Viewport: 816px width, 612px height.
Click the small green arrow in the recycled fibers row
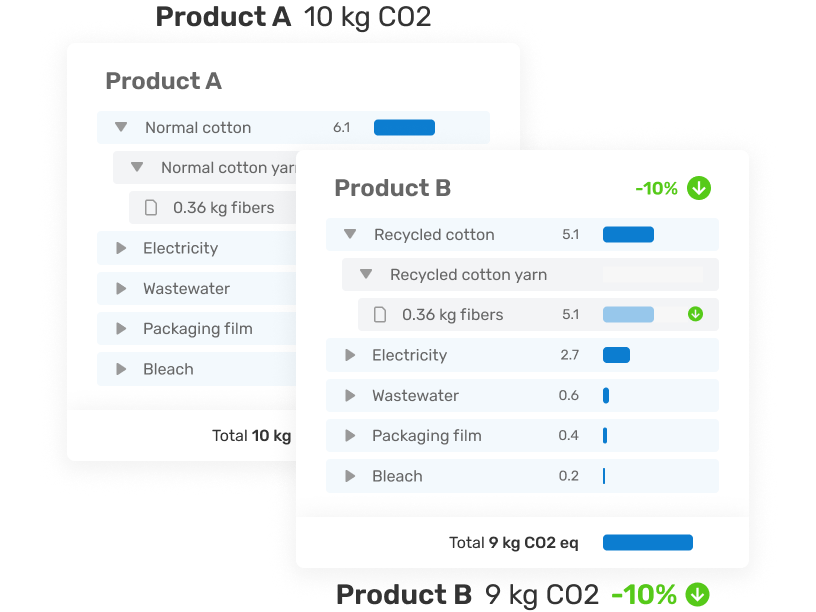[696, 314]
